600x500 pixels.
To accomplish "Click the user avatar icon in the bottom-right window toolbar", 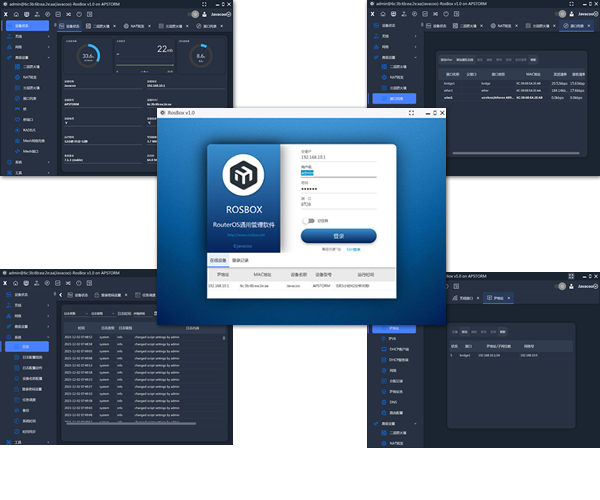I will point(571,286).
